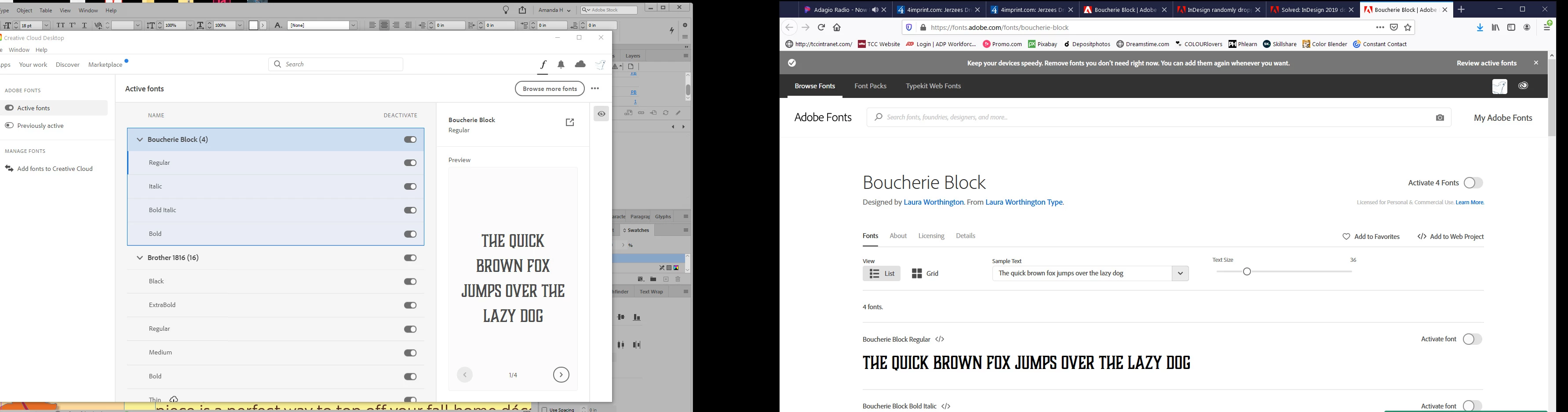Deactivate Brother 1816 Black toggle
1568x412 pixels.
410,282
